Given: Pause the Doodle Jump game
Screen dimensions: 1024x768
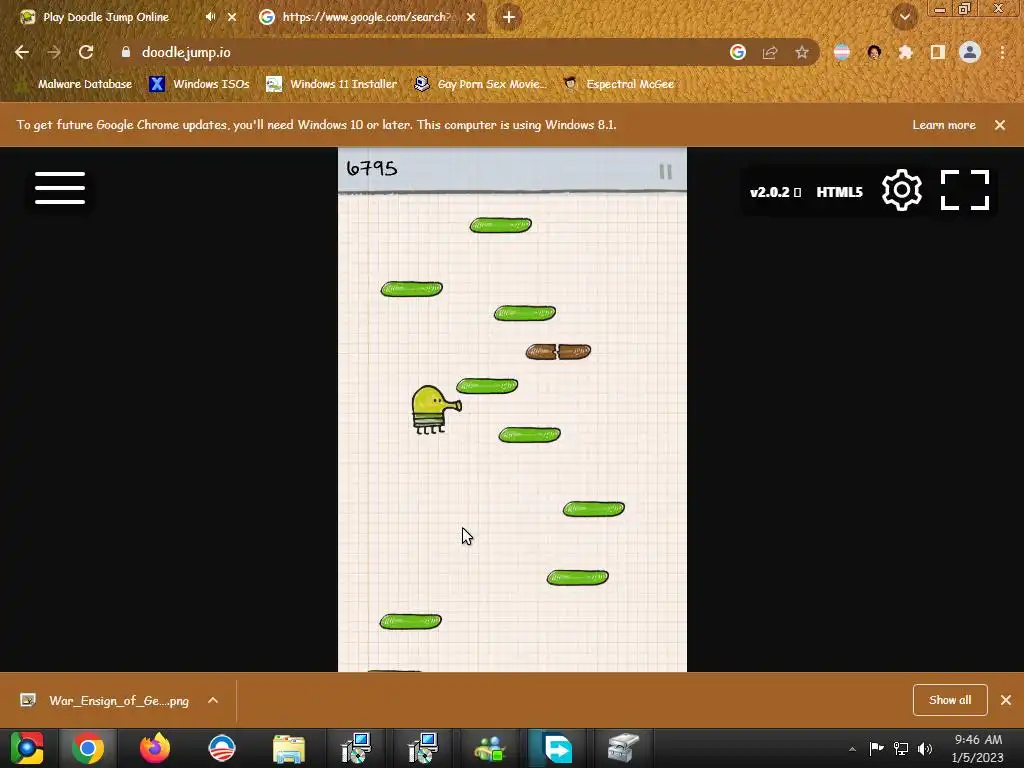Looking at the screenshot, I should tap(665, 171).
